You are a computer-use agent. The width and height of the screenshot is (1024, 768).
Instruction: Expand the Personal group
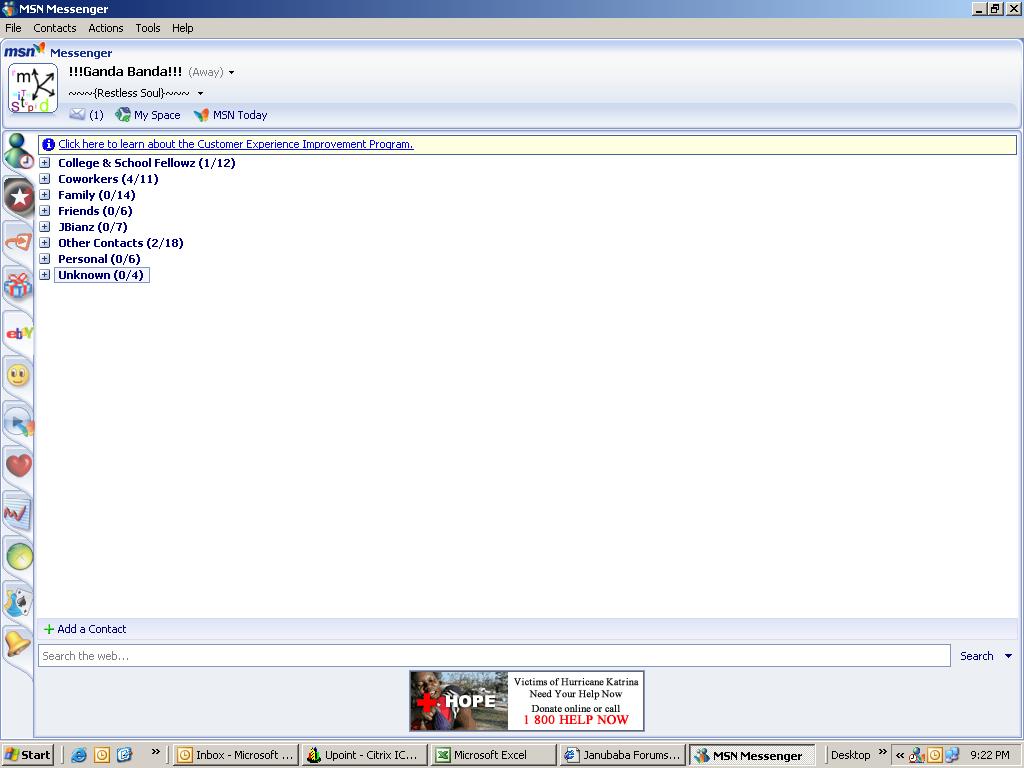(44, 259)
